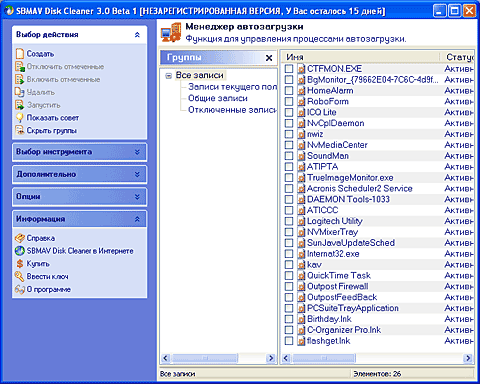Expand the Выбор инструмента panel chevron
Image resolution: width=480 pixels, height=384 pixels.
(x=137, y=152)
